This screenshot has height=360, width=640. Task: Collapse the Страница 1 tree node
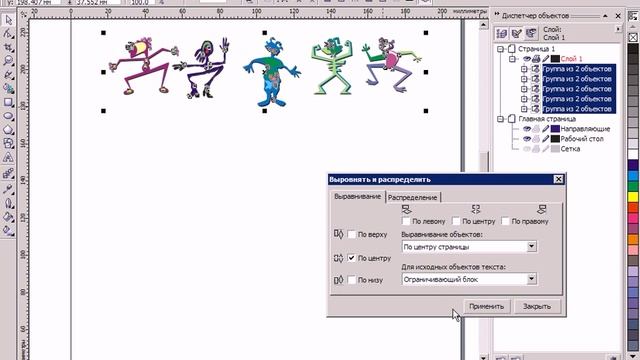click(x=500, y=49)
